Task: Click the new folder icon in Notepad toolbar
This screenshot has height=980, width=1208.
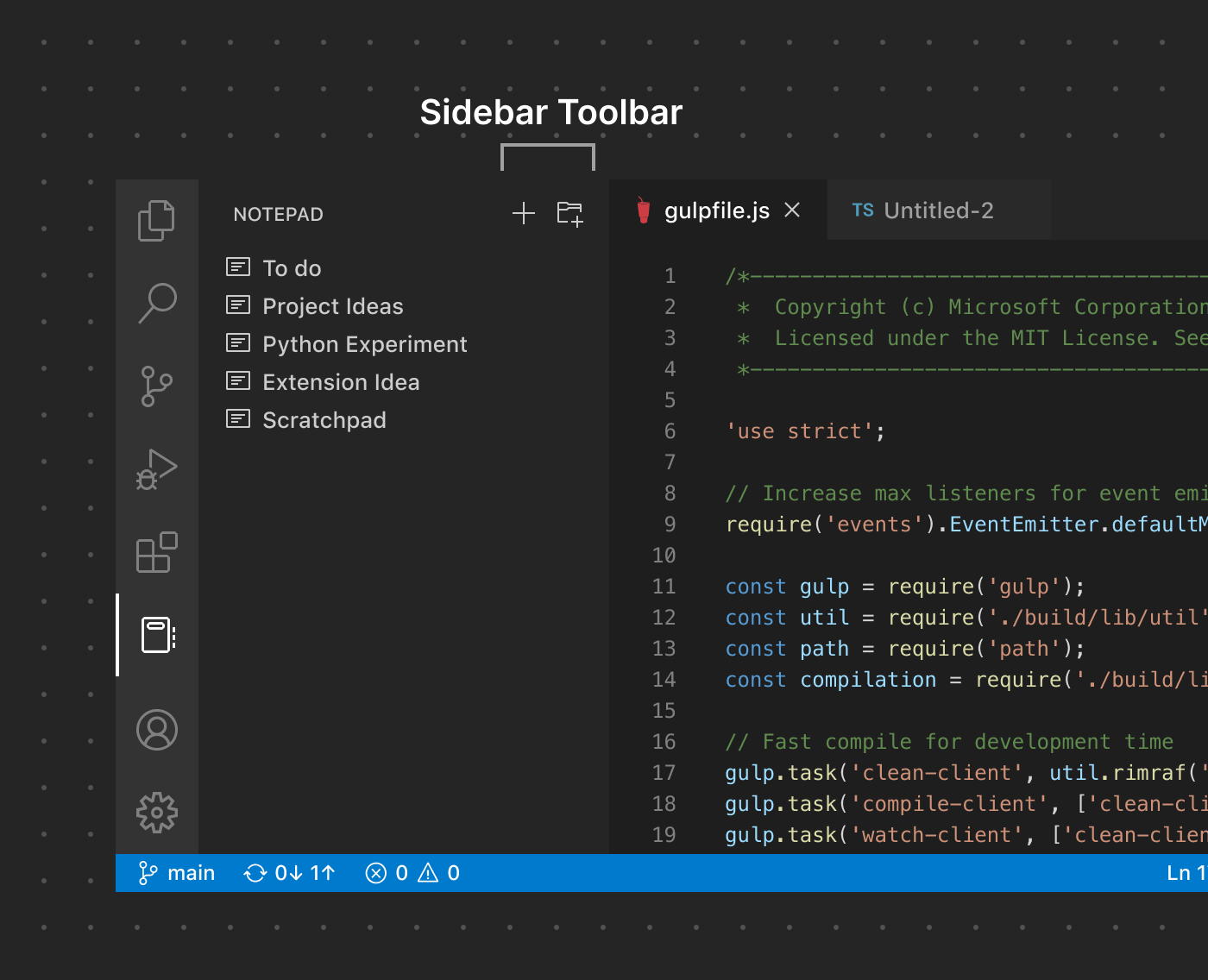Action: [x=569, y=213]
